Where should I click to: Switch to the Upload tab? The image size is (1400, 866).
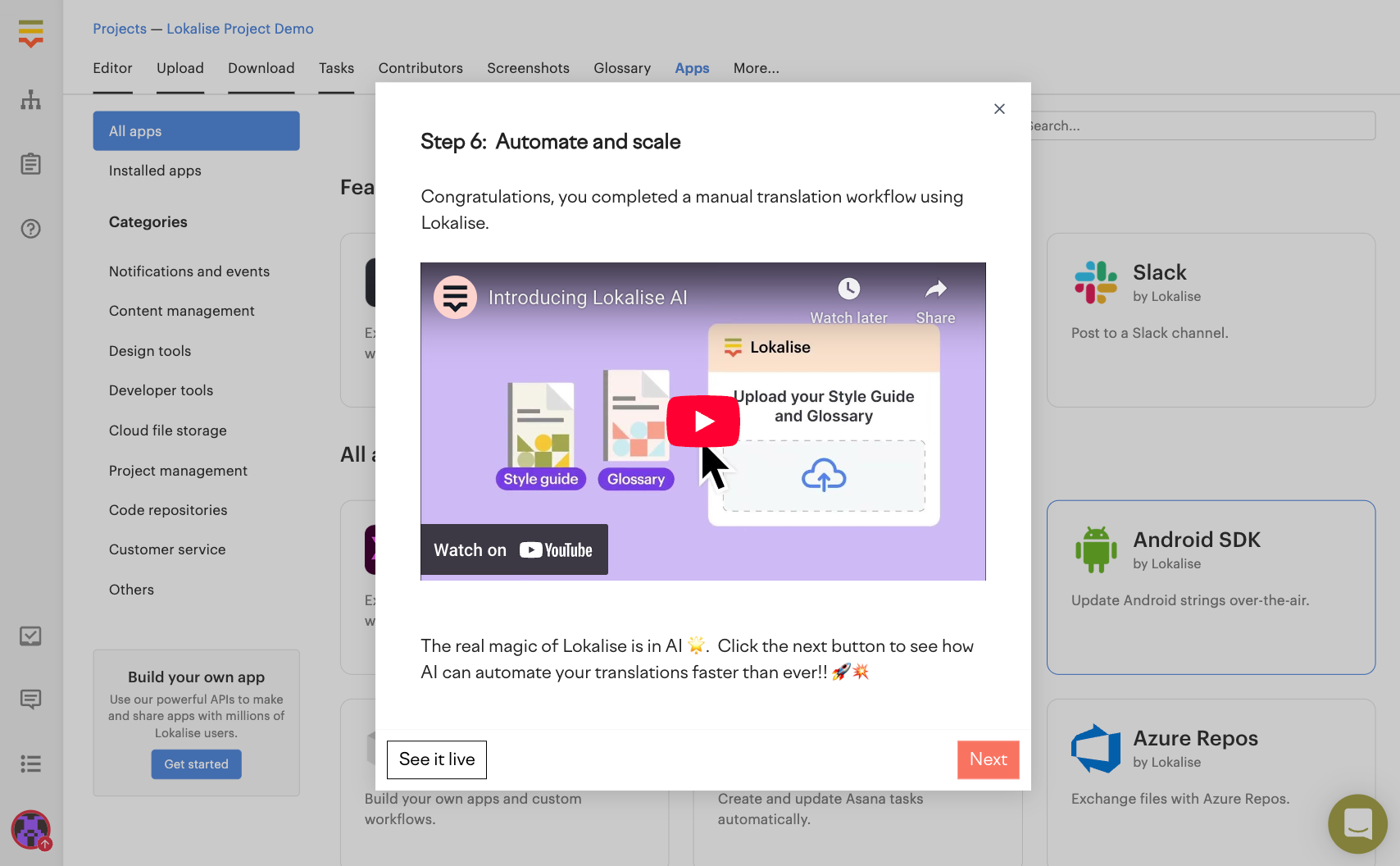[x=180, y=68]
